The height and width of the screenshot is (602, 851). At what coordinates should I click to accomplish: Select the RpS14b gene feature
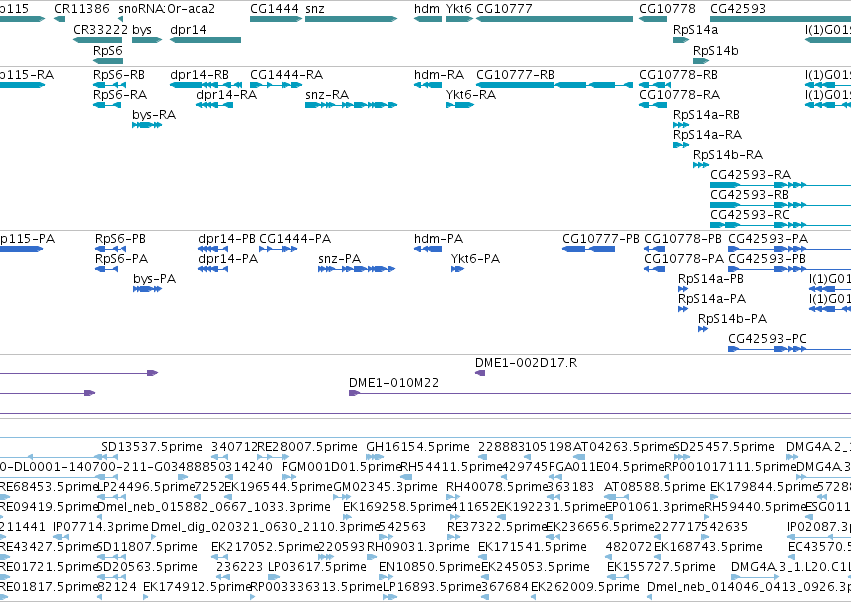click(x=701, y=61)
